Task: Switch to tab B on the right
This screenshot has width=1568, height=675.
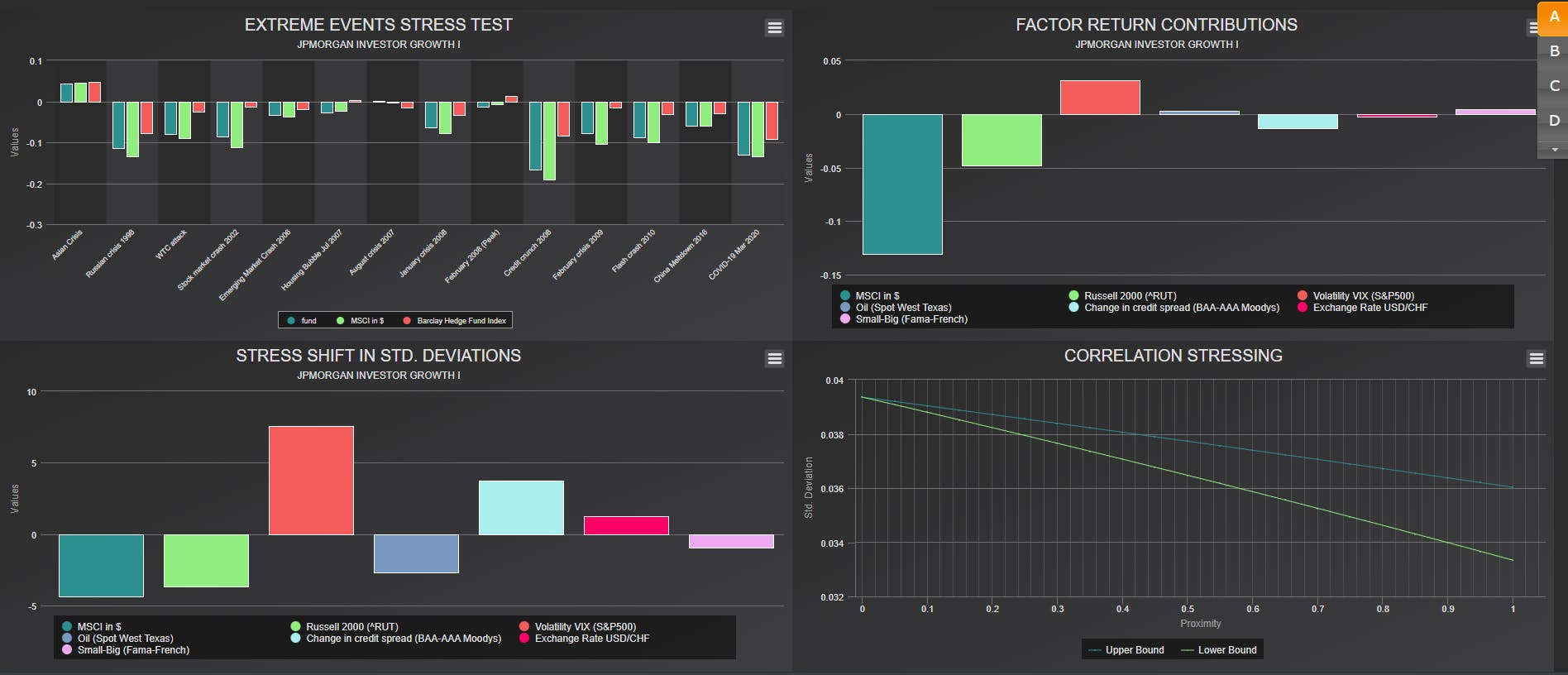Action: point(1553,51)
